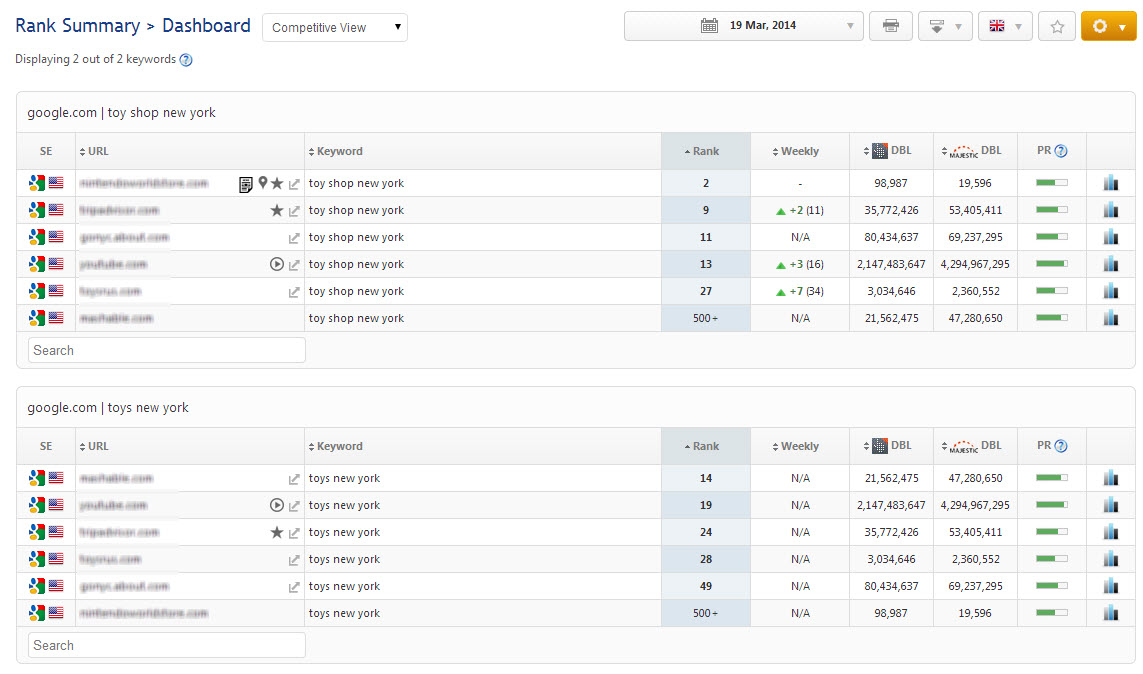Open the export download dropdown button
Image resolution: width=1143 pixels, height=674 pixels.
pyautogui.click(x=945, y=26)
